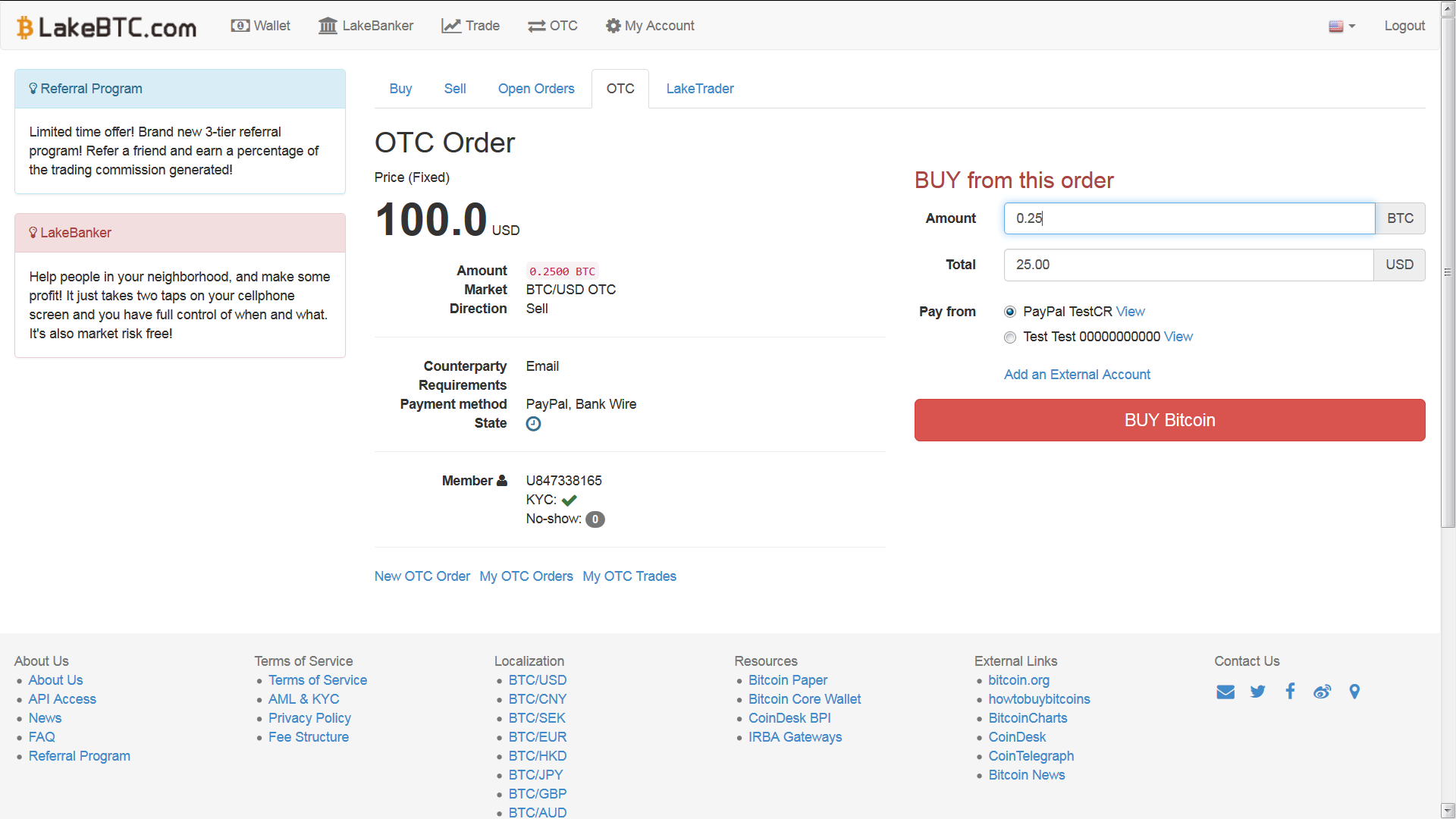This screenshot has width=1456, height=819.
Task: Click the clock state icon
Action: (x=534, y=424)
